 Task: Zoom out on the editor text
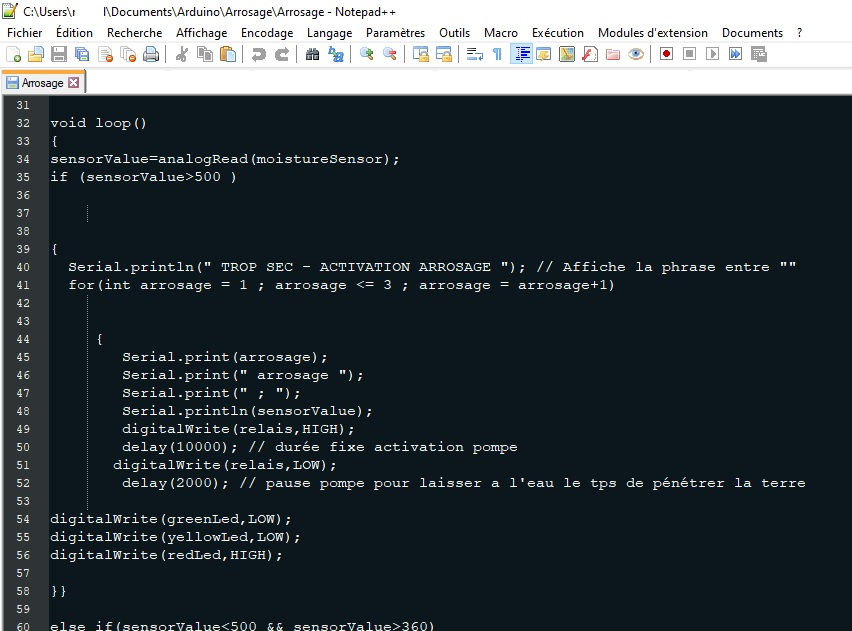coord(390,54)
